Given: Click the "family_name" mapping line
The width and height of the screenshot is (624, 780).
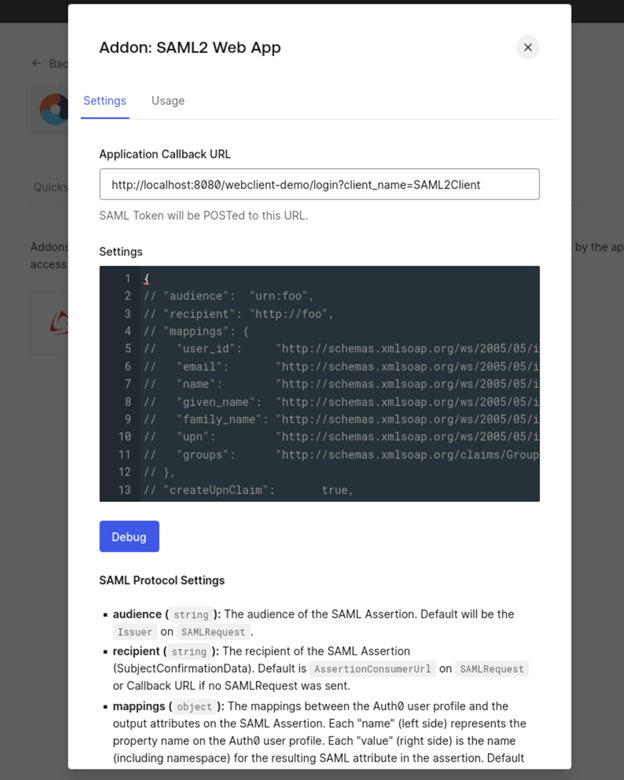Looking at the screenshot, I should click(341, 419).
